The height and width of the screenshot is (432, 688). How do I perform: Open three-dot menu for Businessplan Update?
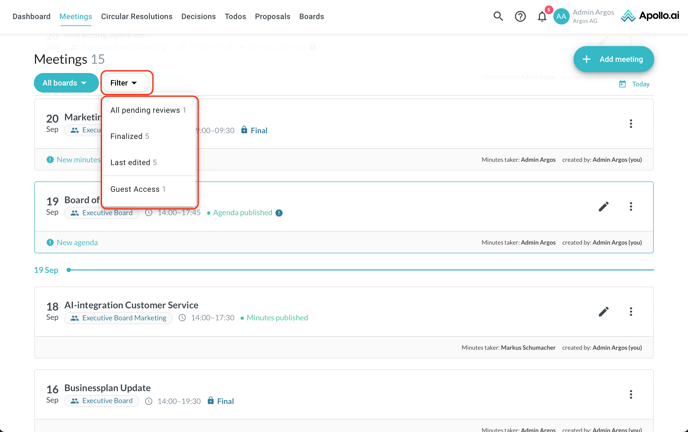(x=631, y=395)
